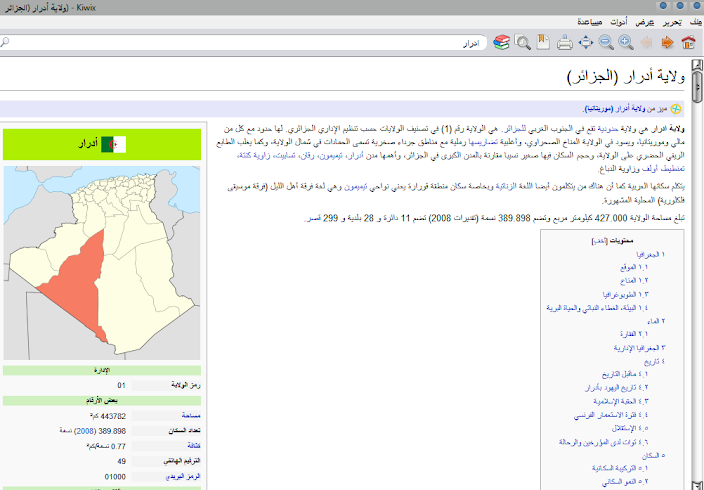Open the library stacked books icon
Screen dimensions: 704x490
500,43
